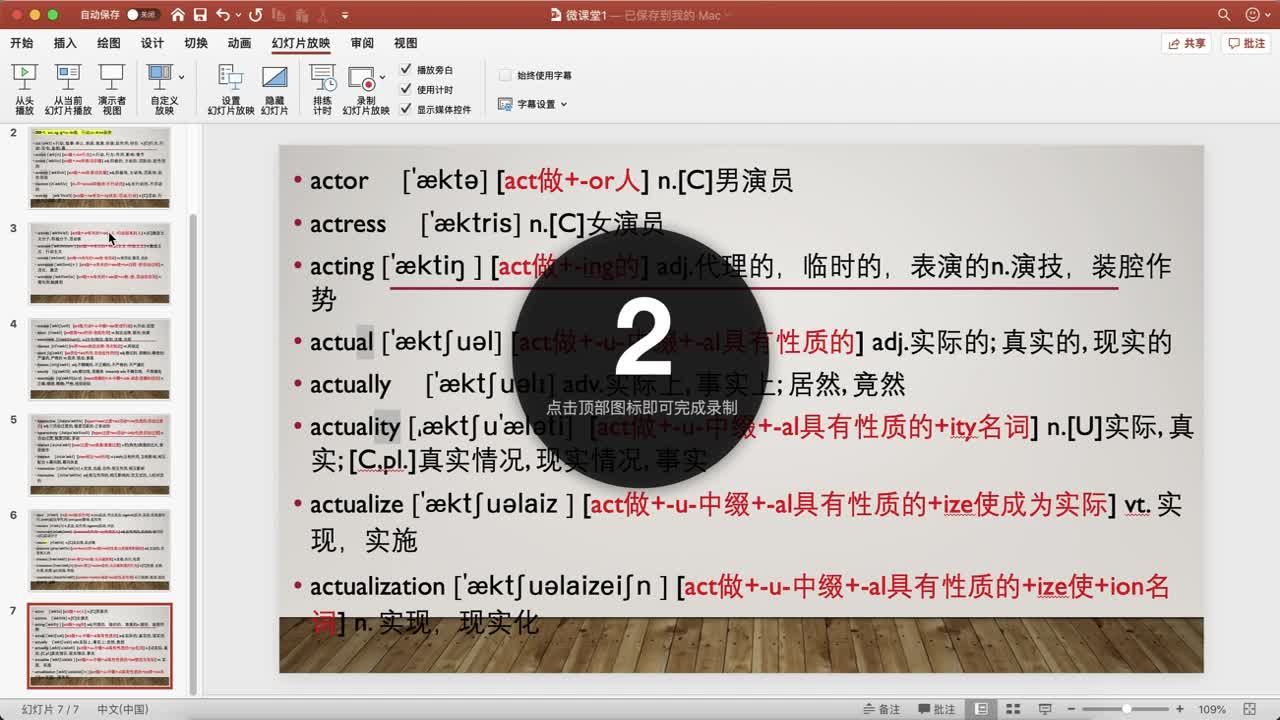The width and height of the screenshot is (1280, 720).
Task: Open Customize Quick Access Toolbar dropdown
Action: pyautogui.click(x=345, y=16)
